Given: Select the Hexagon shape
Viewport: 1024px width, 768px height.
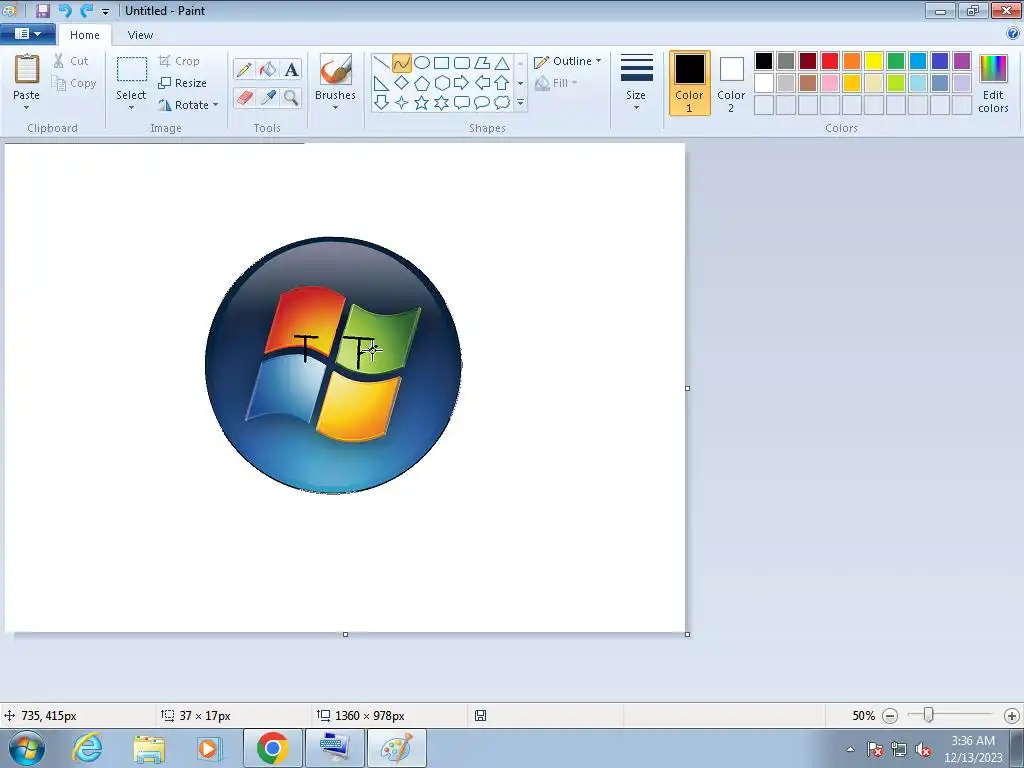Looking at the screenshot, I should point(441,83).
